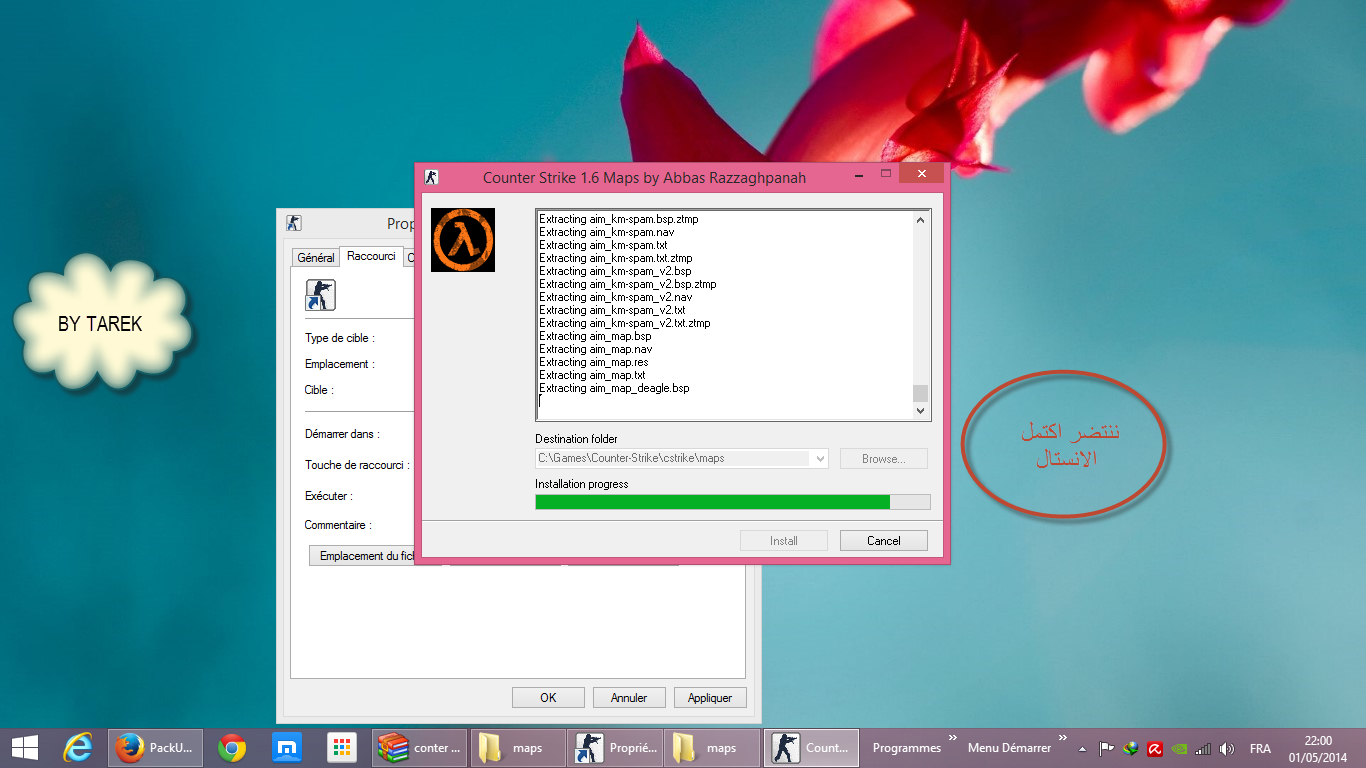
Task: Open NVIDIA tray icon
Action: click(x=1179, y=748)
